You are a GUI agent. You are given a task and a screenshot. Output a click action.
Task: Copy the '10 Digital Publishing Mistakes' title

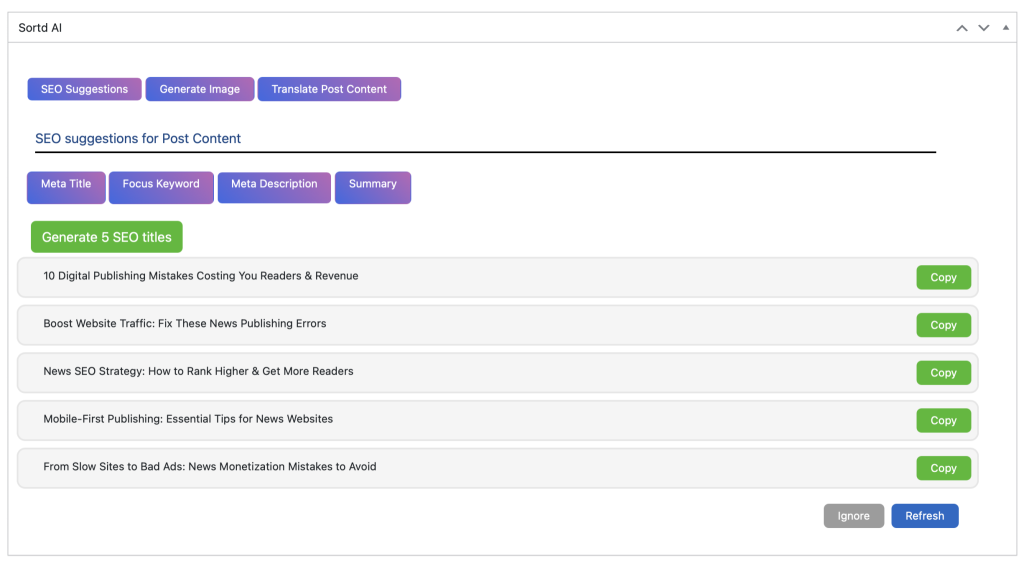coord(943,278)
